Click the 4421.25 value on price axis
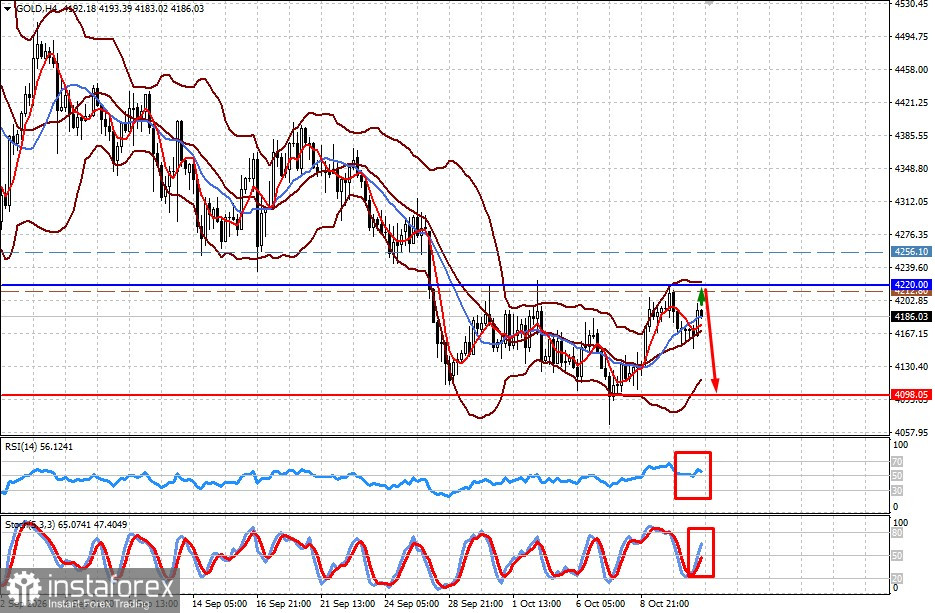The image size is (935, 613). (x=912, y=103)
